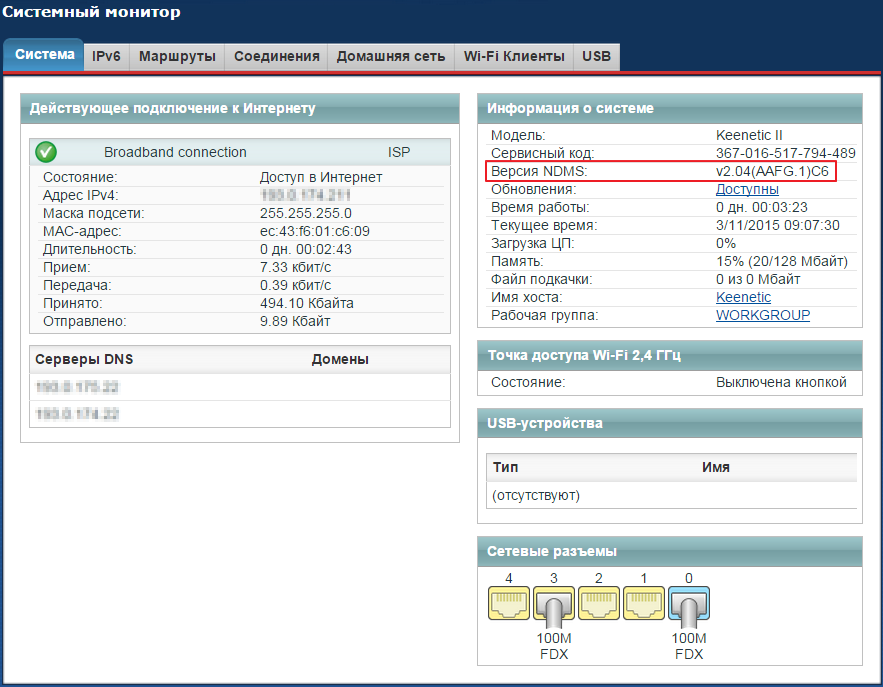Viewport: 883px width, 687px height.
Task: Click network port 4 icon
Action: [508, 603]
